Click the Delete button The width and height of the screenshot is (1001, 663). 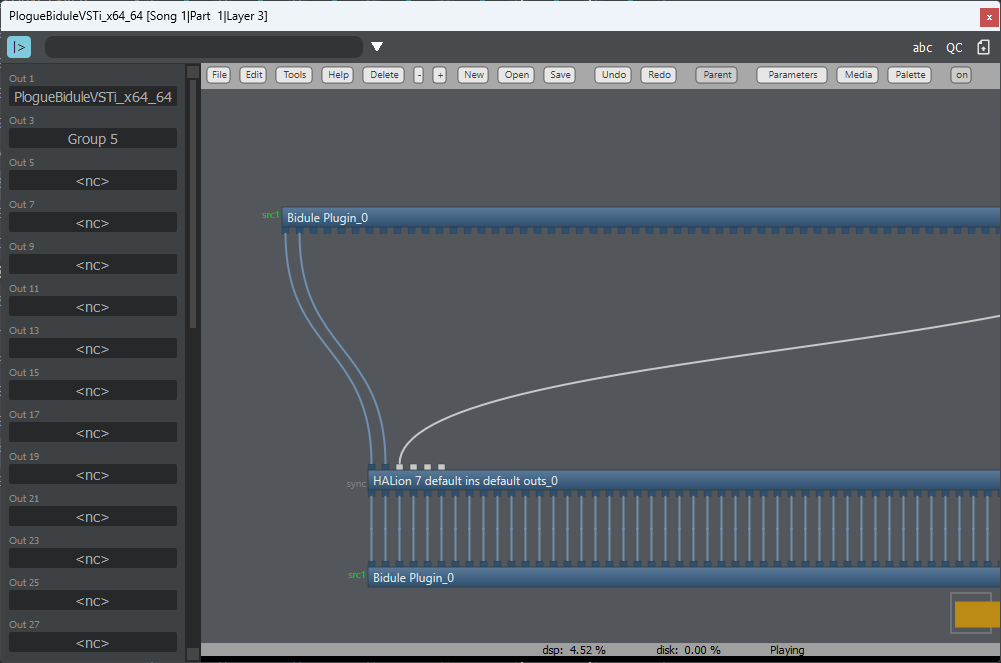384,75
